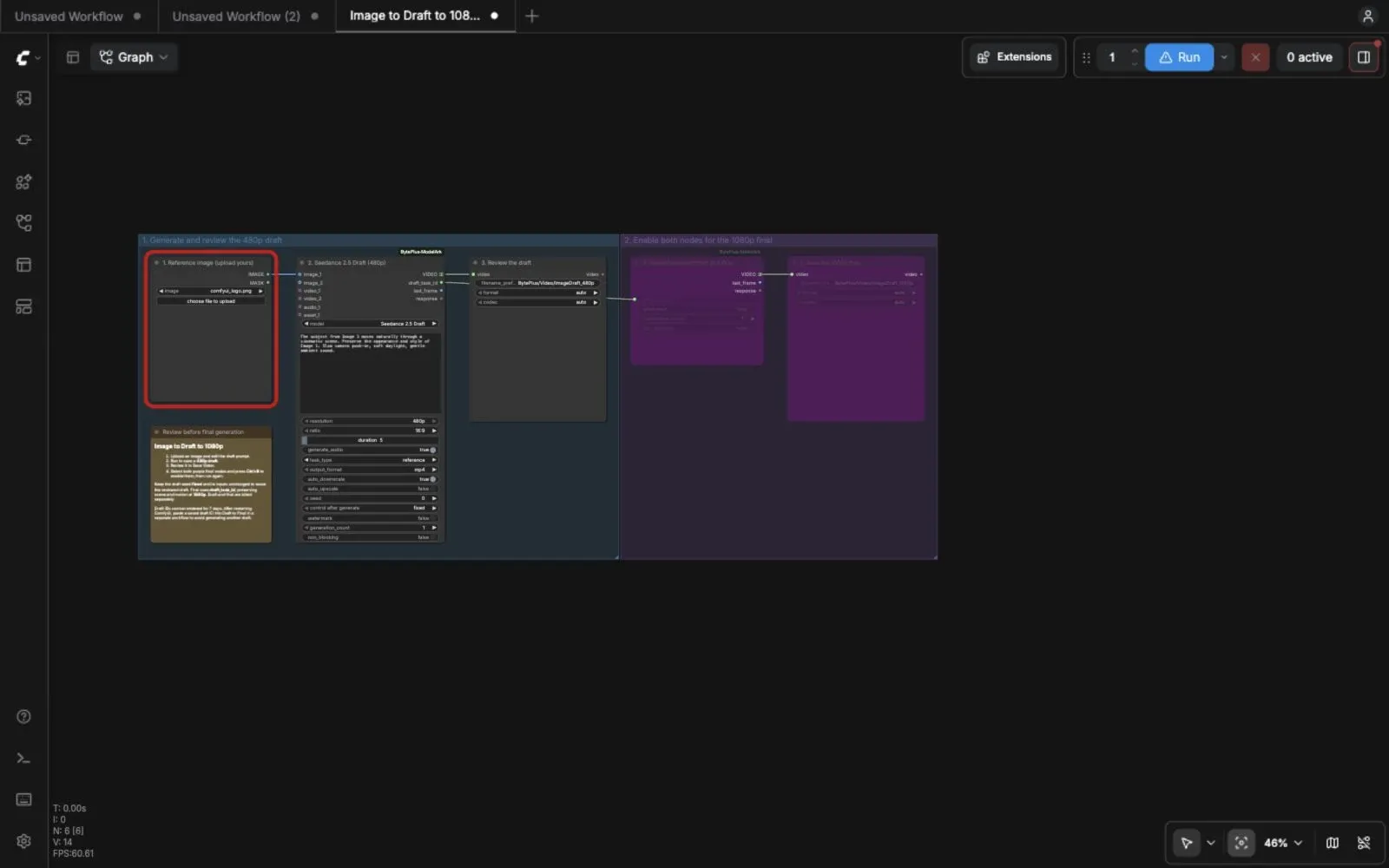The height and width of the screenshot is (868, 1389).
Task: Adjust the duration 5 slider
Action: (370, 440)
